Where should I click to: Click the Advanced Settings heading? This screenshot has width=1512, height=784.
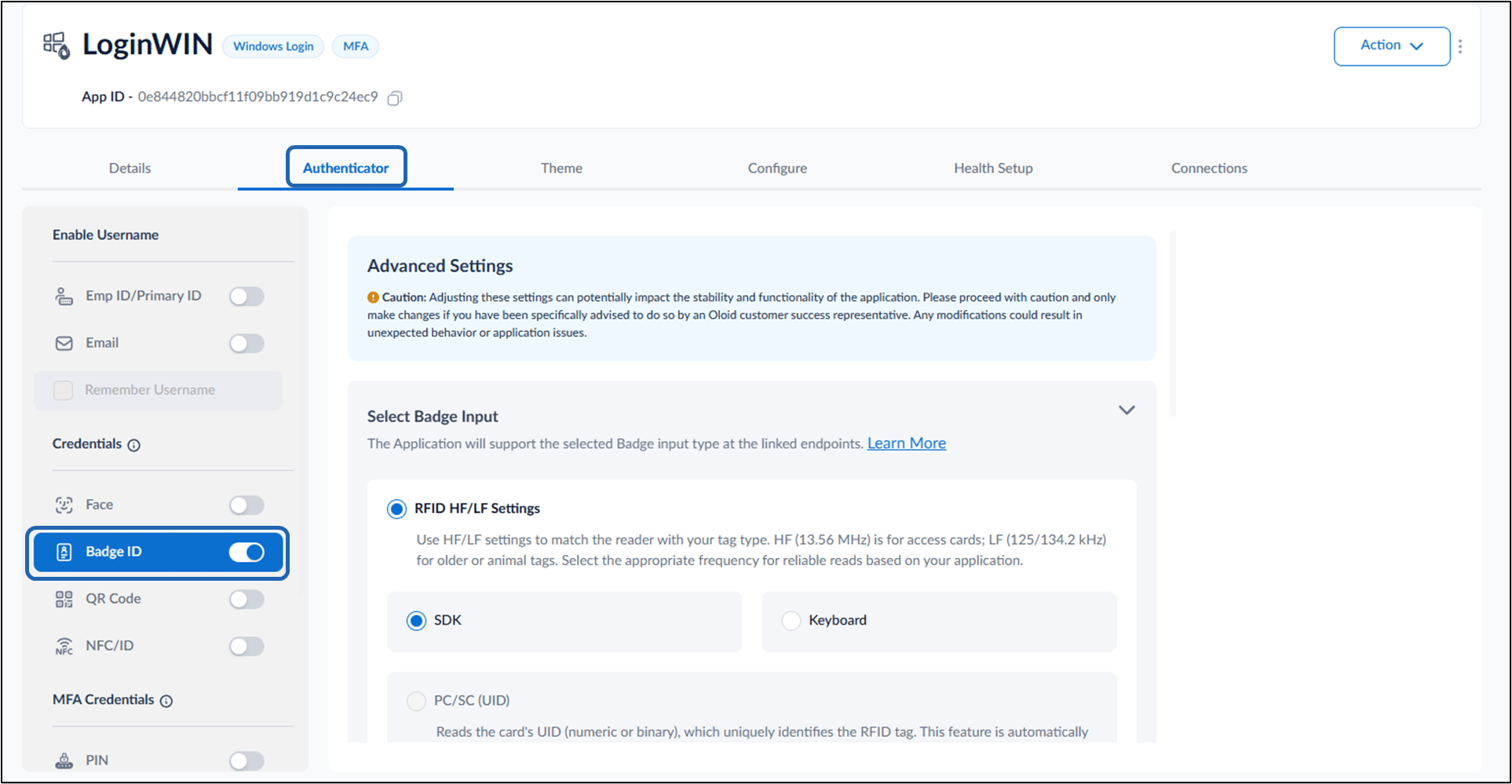[x=440, y=266]
